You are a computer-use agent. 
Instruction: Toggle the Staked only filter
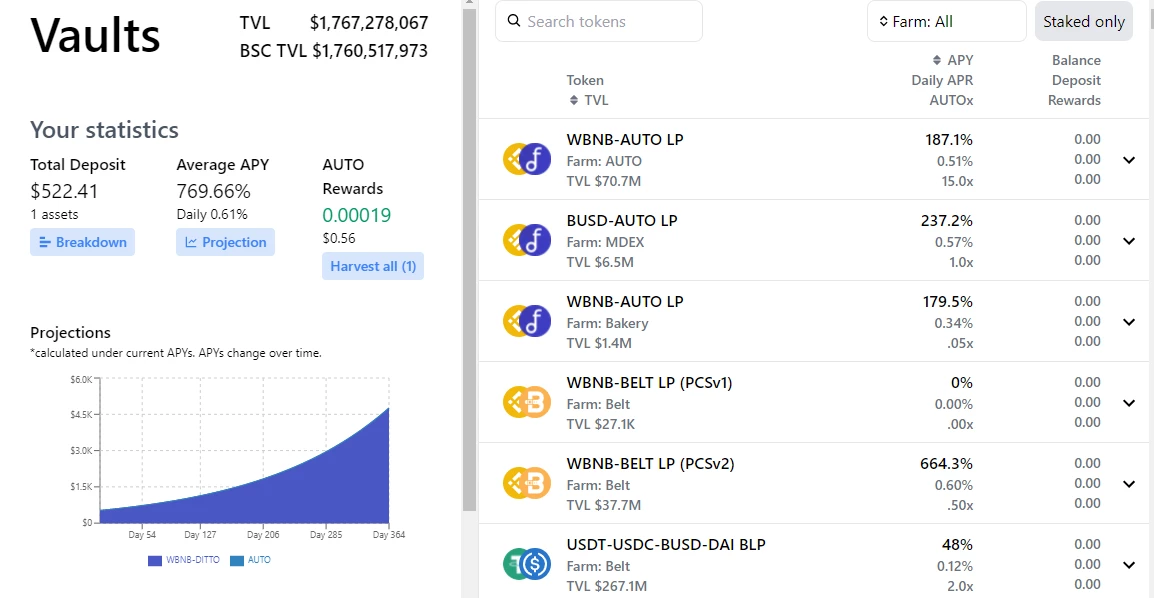click(1083, 21)
